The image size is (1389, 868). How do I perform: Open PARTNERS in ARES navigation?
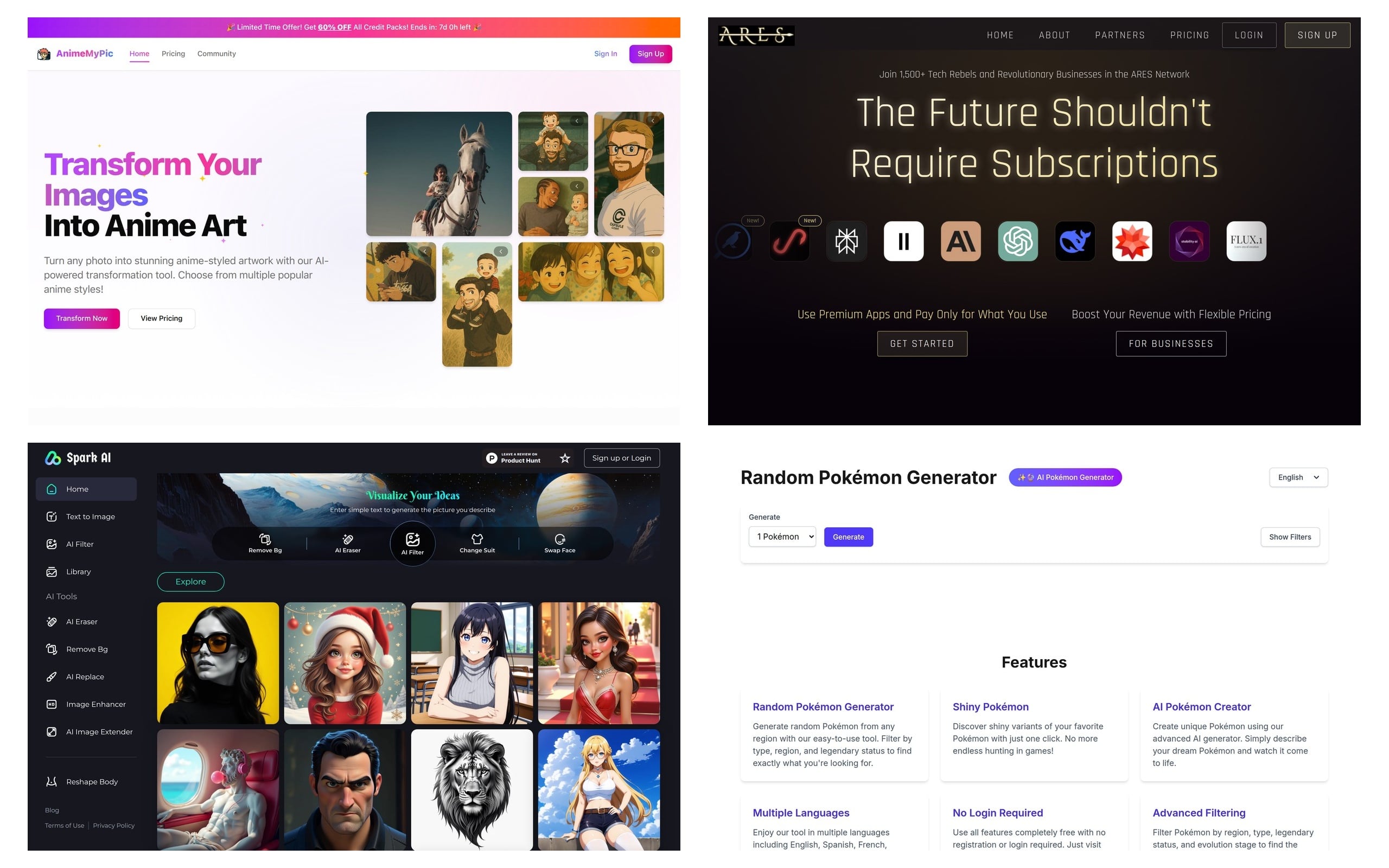1120,36
